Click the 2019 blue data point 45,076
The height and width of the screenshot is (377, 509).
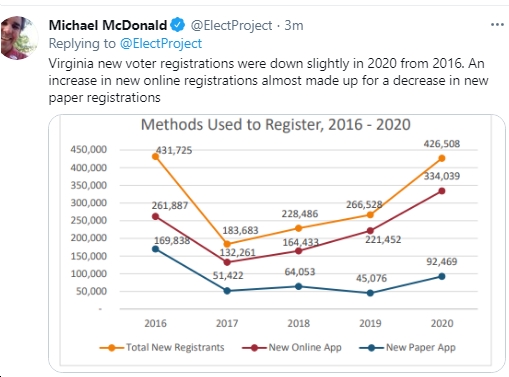coord(370,293)
